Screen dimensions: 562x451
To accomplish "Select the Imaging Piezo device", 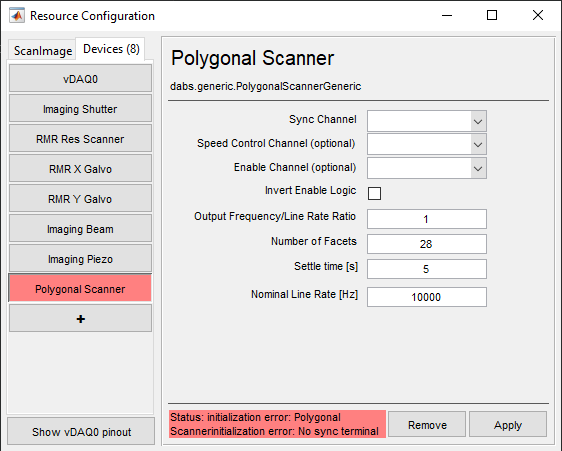I will point(80,258).
